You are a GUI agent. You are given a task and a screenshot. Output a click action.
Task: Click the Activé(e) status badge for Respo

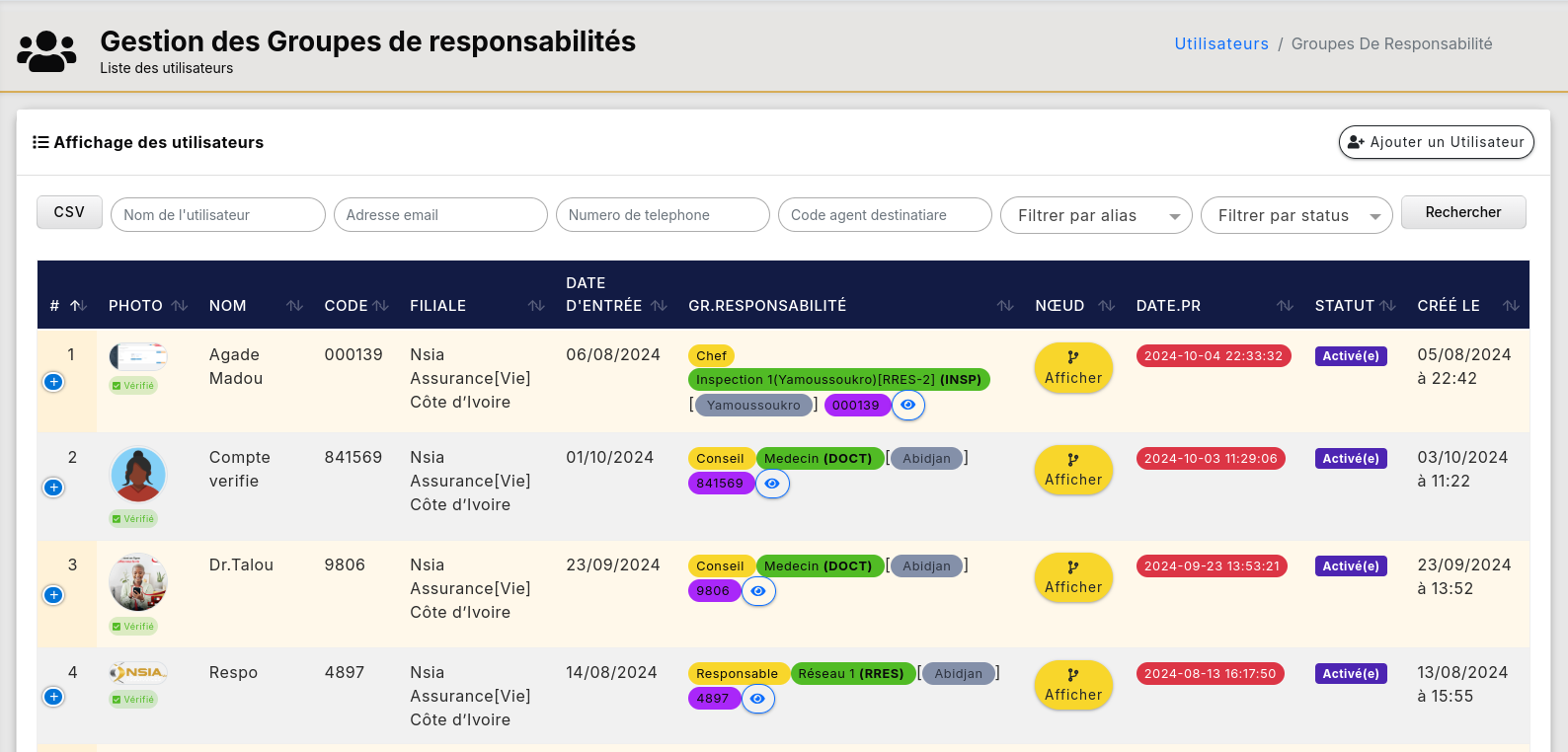[1350, 674]
